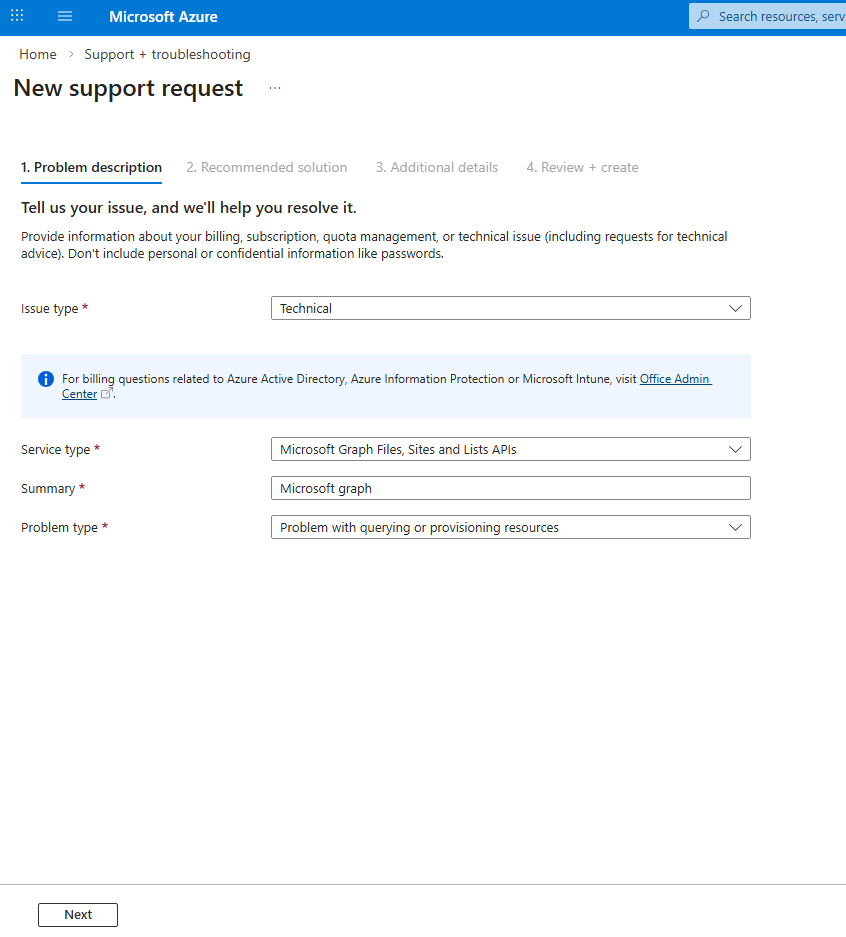Switch to the 3. Additional details tab
Viewport: 846px width, 937px height.
point(437,167)
